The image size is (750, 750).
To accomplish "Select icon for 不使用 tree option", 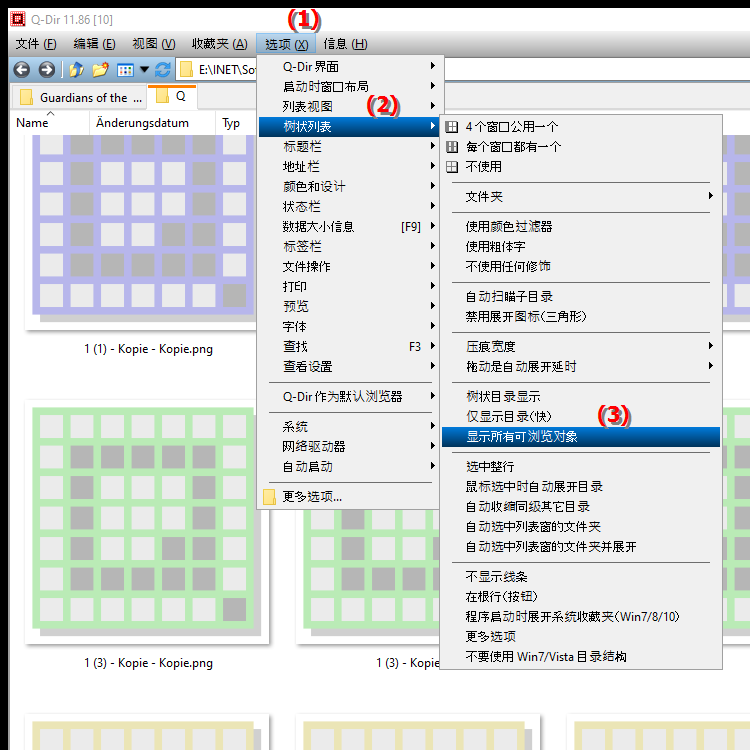I will [452, 167].
